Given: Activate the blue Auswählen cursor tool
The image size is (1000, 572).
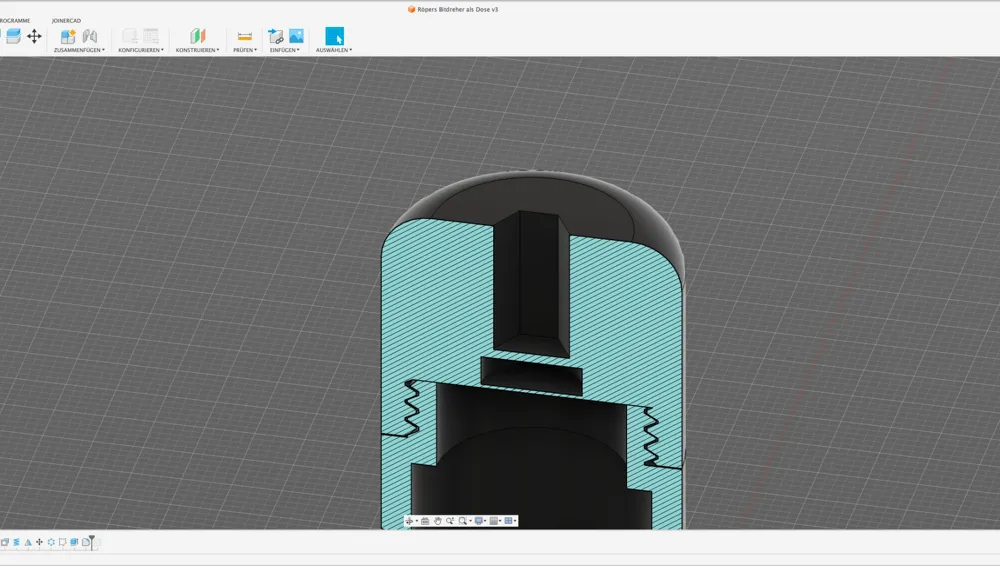Looking at the screenshot, I should tap(334, 36).
